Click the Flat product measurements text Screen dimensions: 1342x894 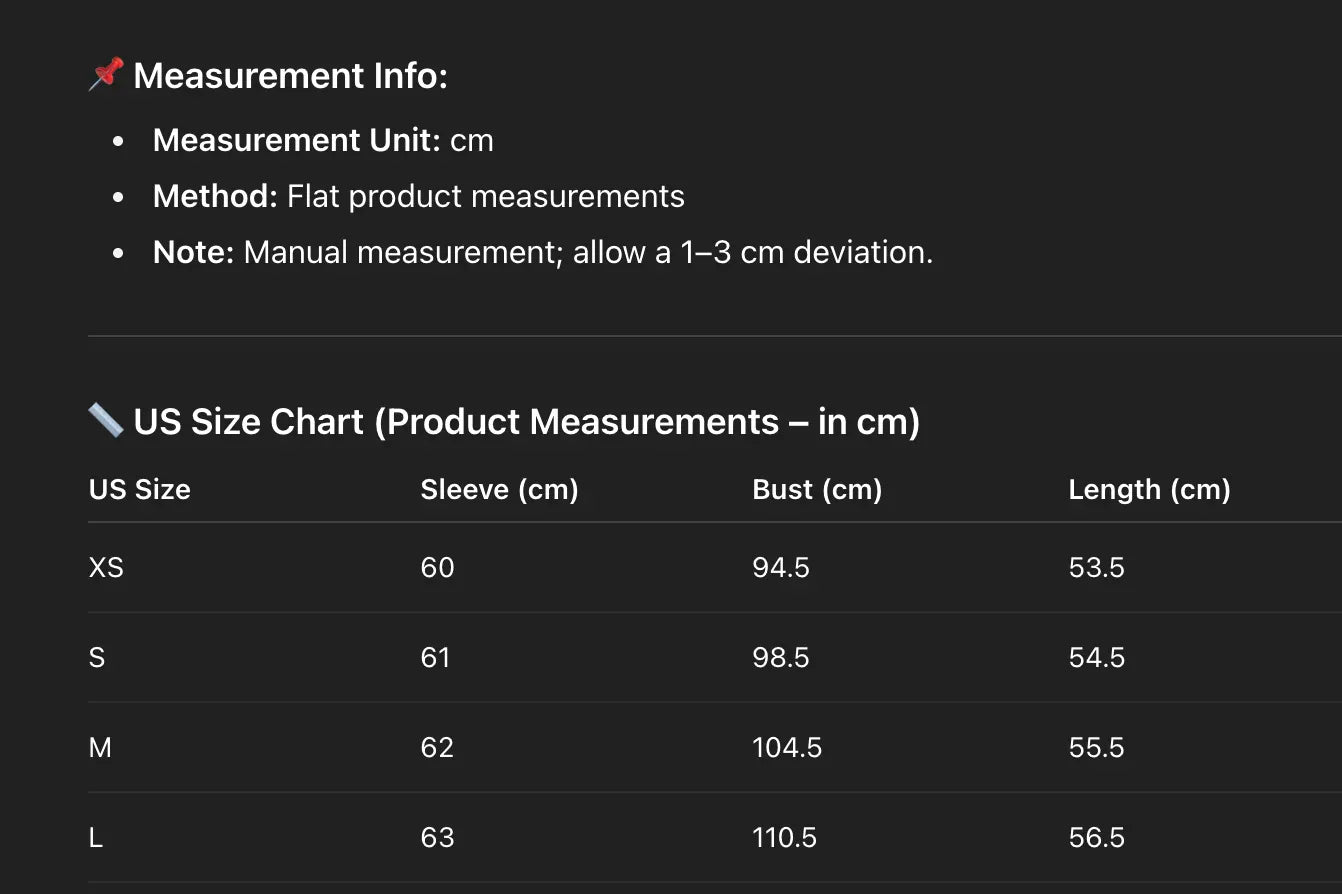point(486,196)
